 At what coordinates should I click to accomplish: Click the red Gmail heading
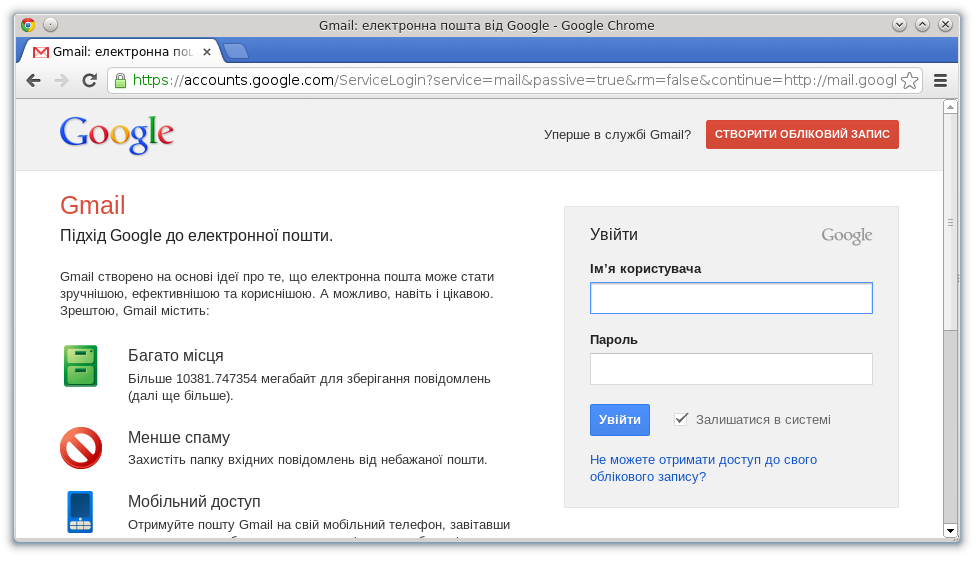92,206
